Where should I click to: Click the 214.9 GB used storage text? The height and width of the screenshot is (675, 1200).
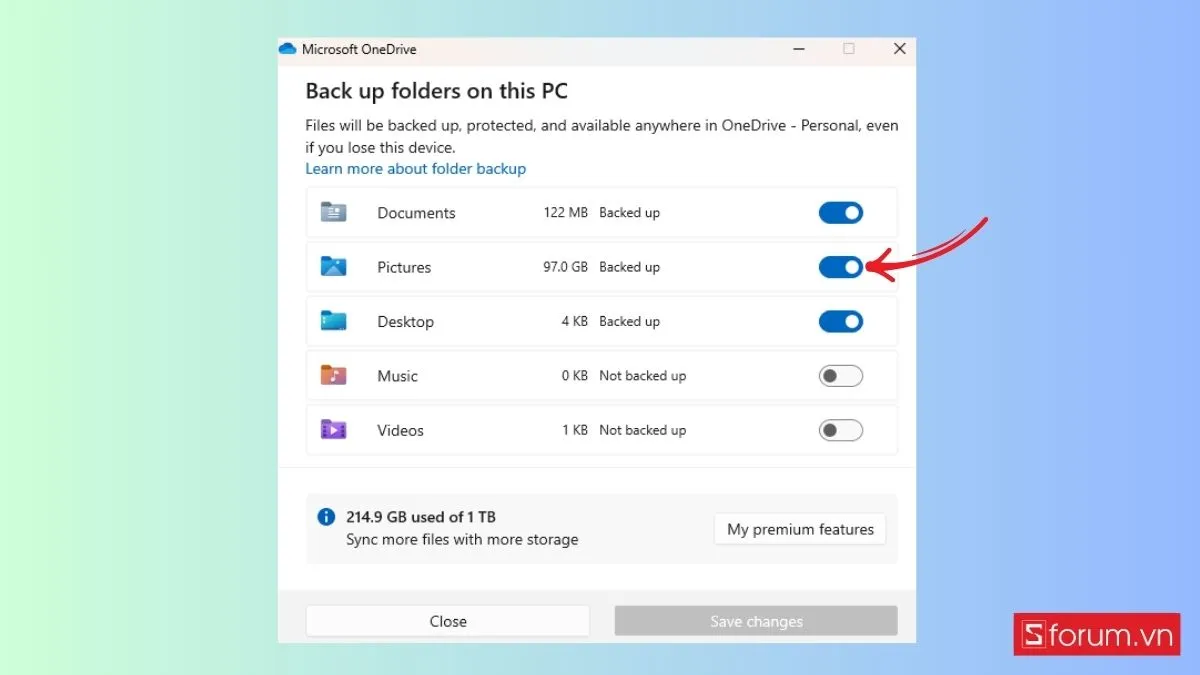[x=421, y=517]
